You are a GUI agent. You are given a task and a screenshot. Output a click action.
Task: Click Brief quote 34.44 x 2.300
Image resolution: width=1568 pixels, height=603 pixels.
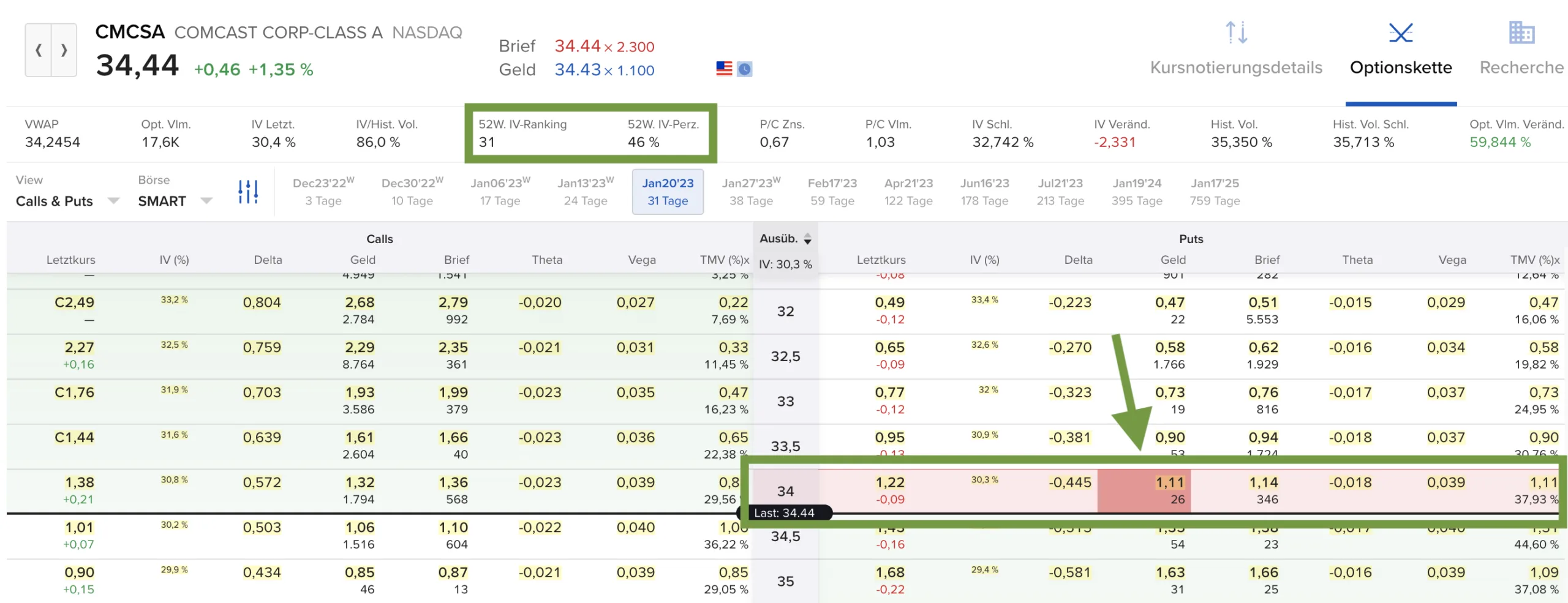point(605,46)
